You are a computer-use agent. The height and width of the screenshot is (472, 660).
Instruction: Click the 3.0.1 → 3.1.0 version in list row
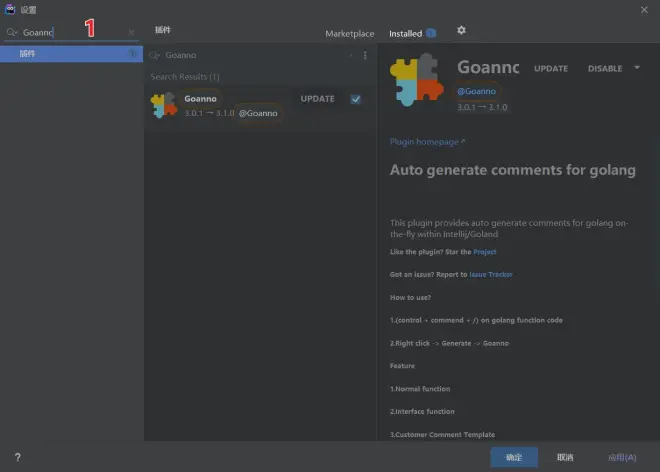click(x=209, y=113)
